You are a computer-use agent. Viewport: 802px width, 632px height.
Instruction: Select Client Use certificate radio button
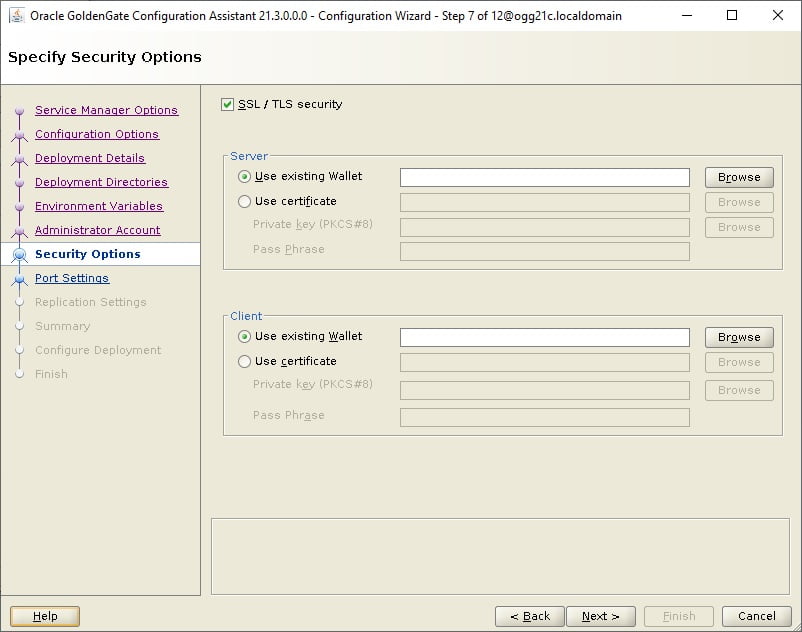(244, 362)
